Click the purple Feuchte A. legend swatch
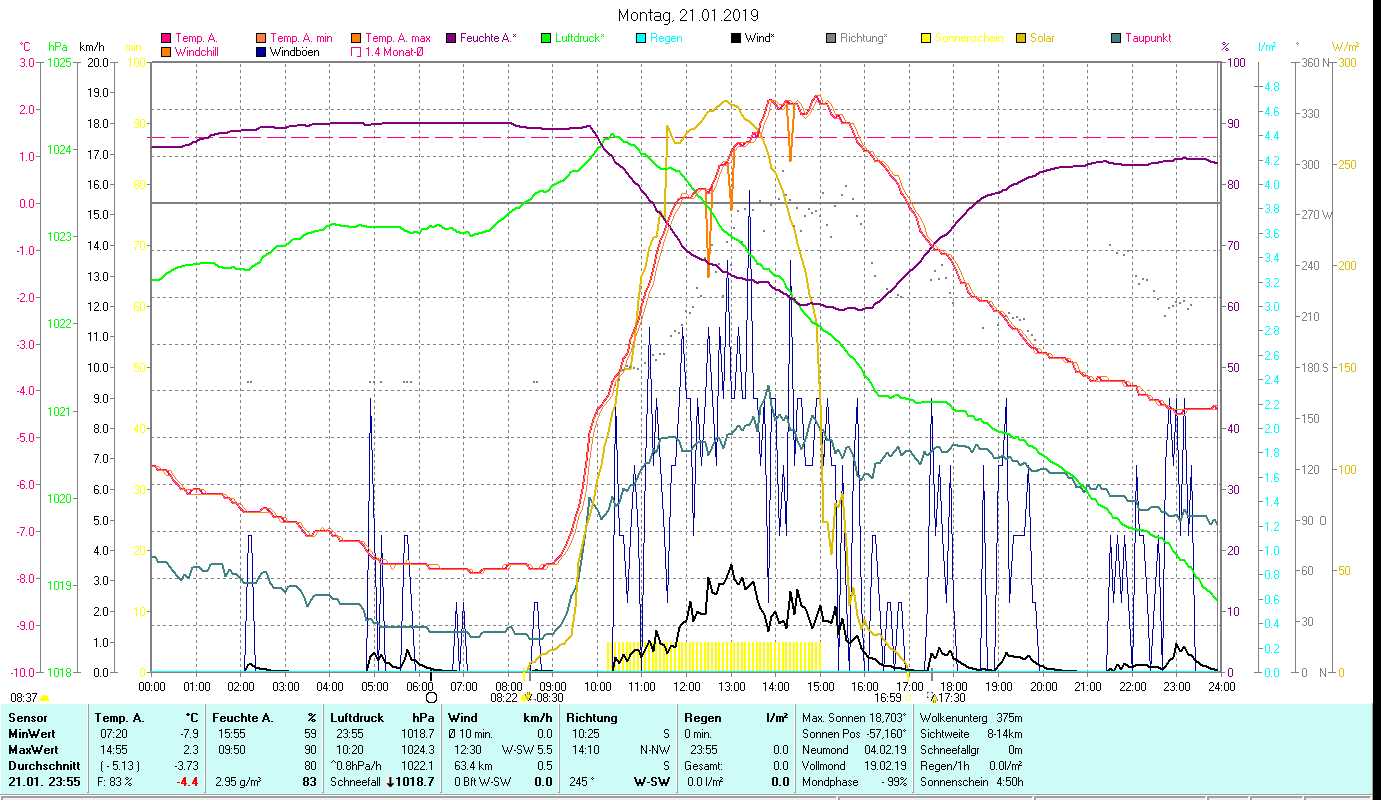Image resolution: width=1381 pixels, height=800 pixels. click(x=451, y=38)
